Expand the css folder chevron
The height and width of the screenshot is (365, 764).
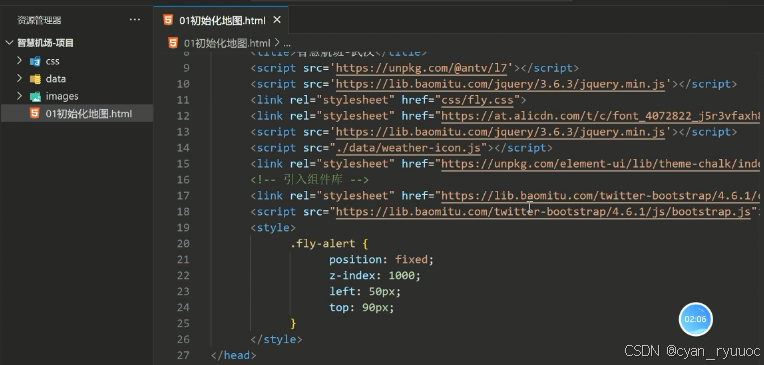click(x=19, y=61)
